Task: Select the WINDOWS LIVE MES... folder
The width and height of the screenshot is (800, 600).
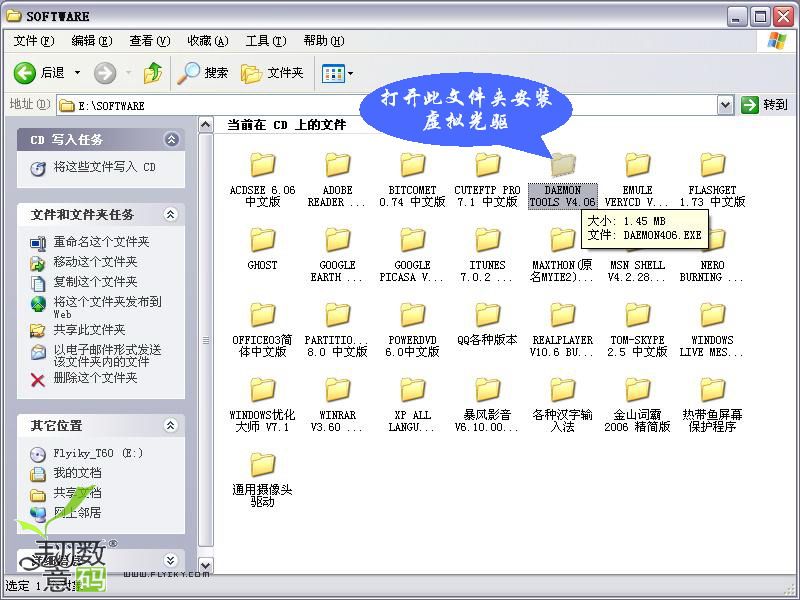Action: pos(712,330)
